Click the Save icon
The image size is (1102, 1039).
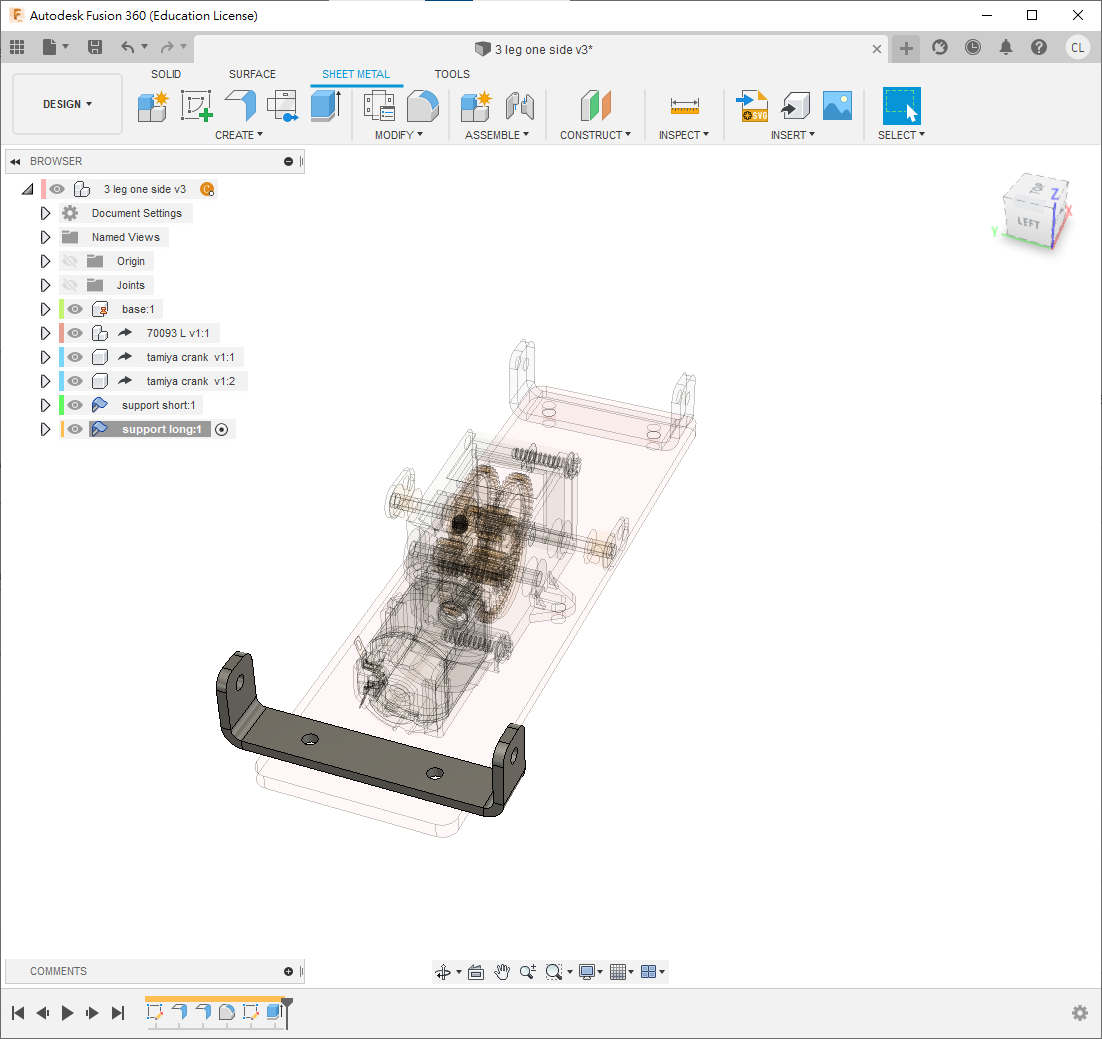95,47
